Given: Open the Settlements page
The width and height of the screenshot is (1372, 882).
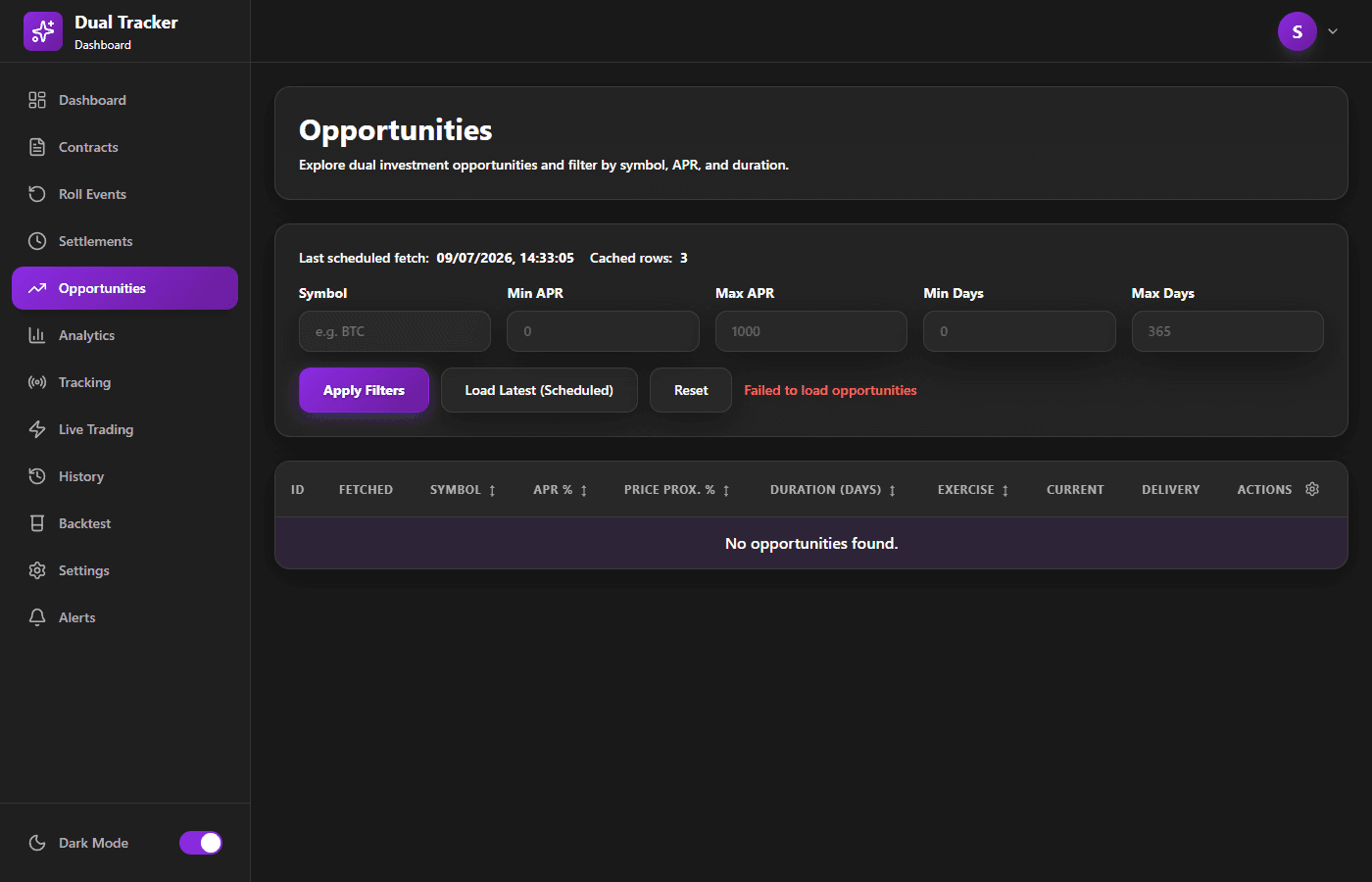Looking at the screenshot, I should 124,241.
